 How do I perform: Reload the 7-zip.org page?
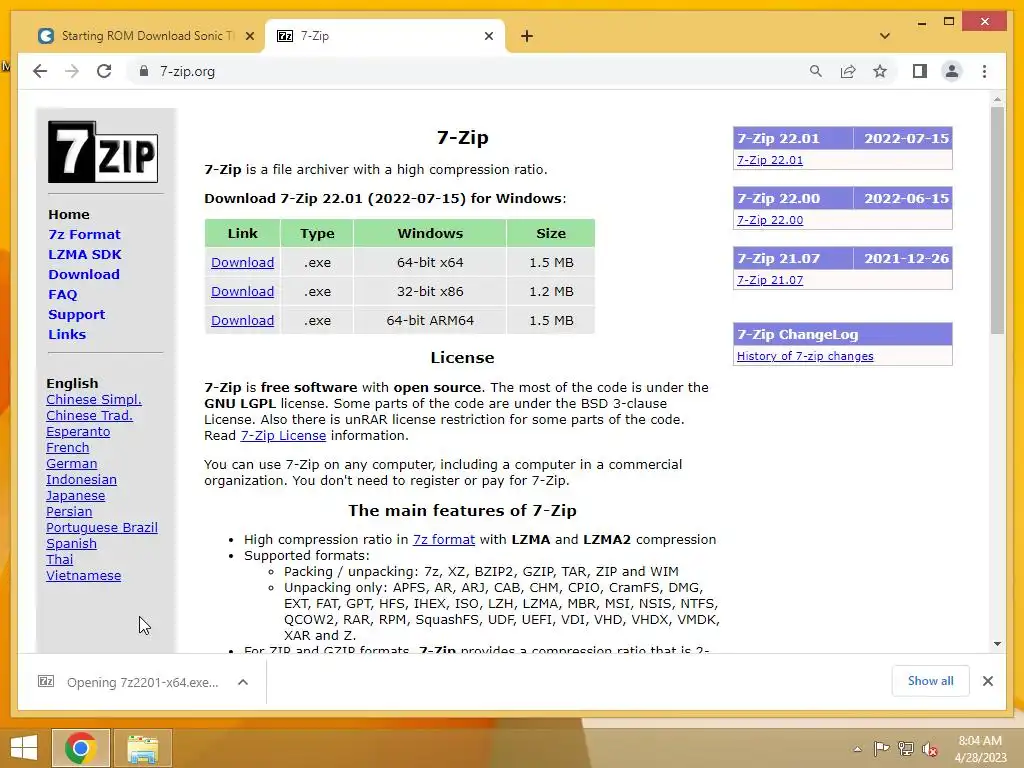104,71
